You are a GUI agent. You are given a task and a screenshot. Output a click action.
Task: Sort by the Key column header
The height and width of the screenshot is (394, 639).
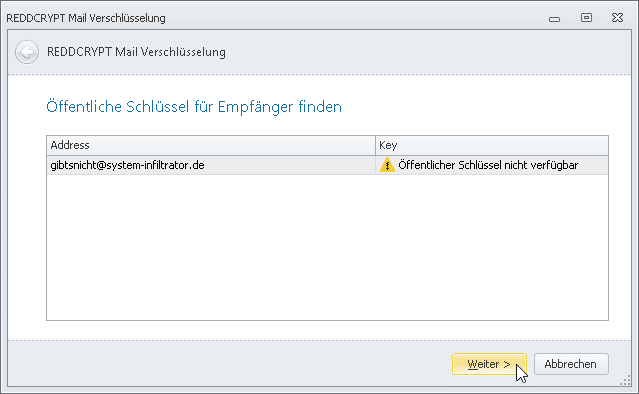pyautogui.click(x=491, y=145)
